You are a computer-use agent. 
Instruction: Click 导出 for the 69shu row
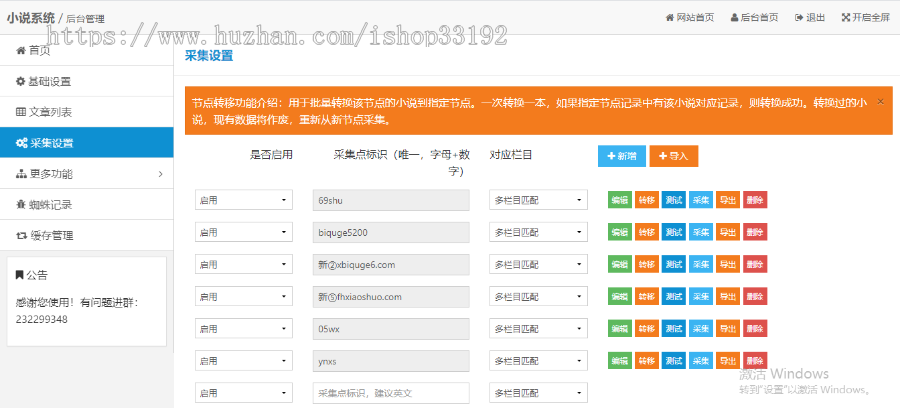(728, 200)
